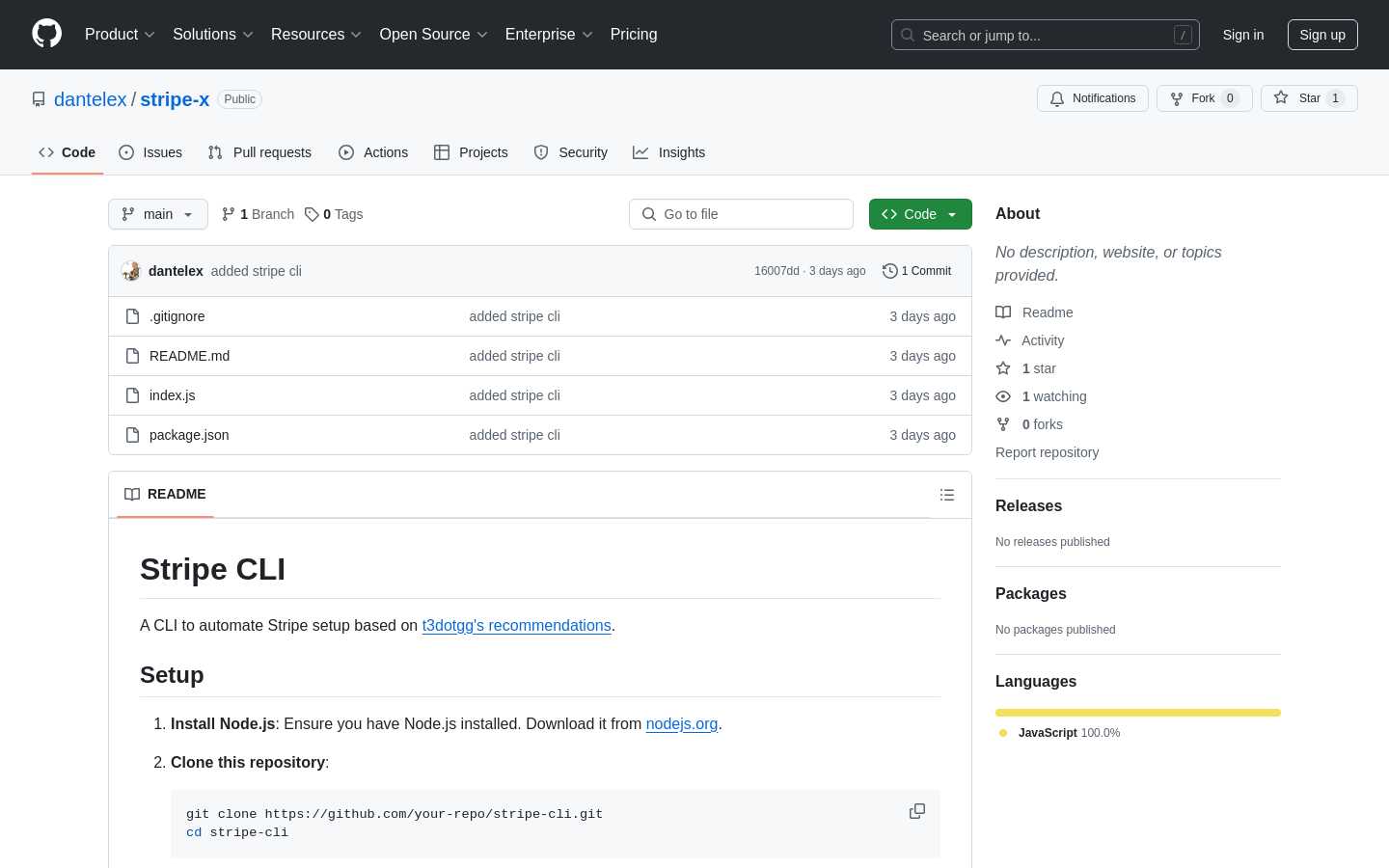
Task: Star the stripe-x repository
Action: point(1309,98)
